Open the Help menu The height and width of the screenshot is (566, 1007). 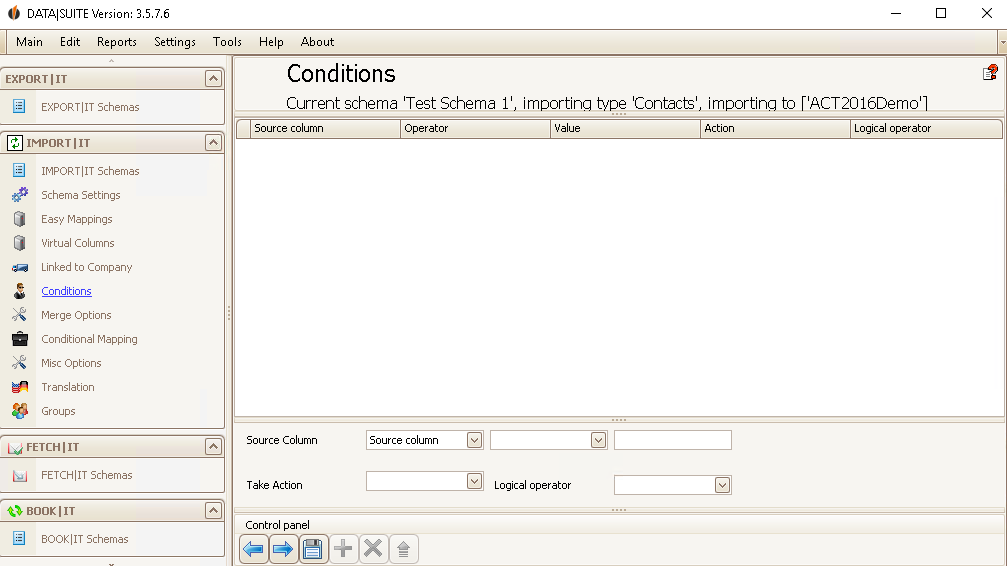click(271, 42)
